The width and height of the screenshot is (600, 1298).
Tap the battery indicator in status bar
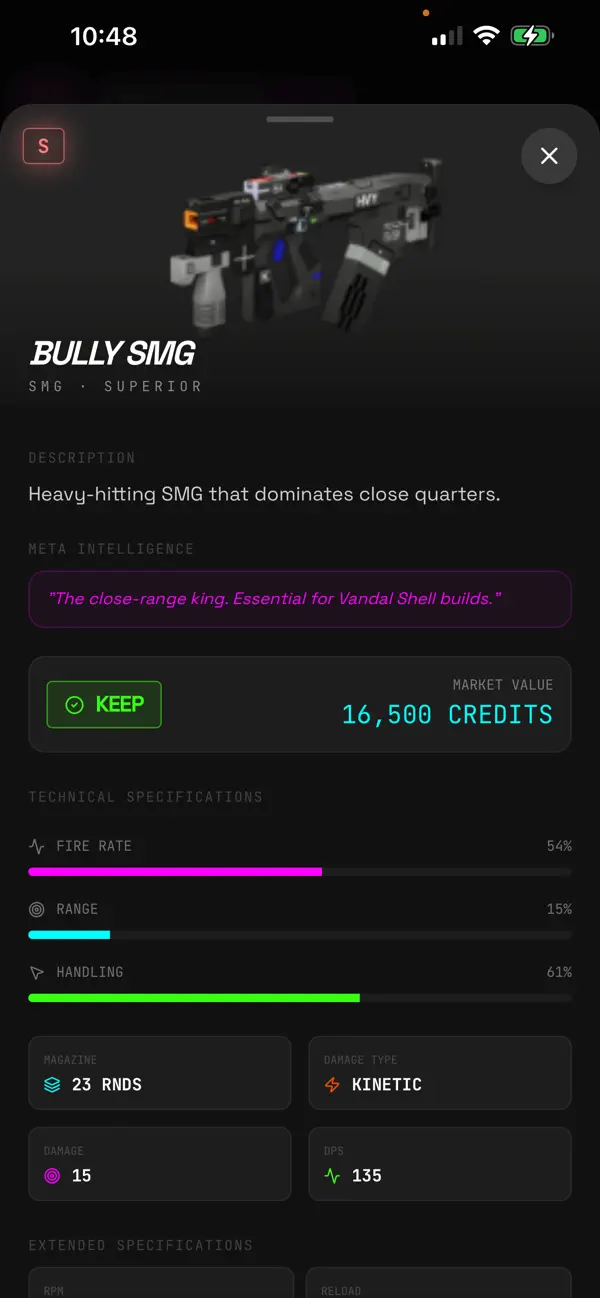532,37
